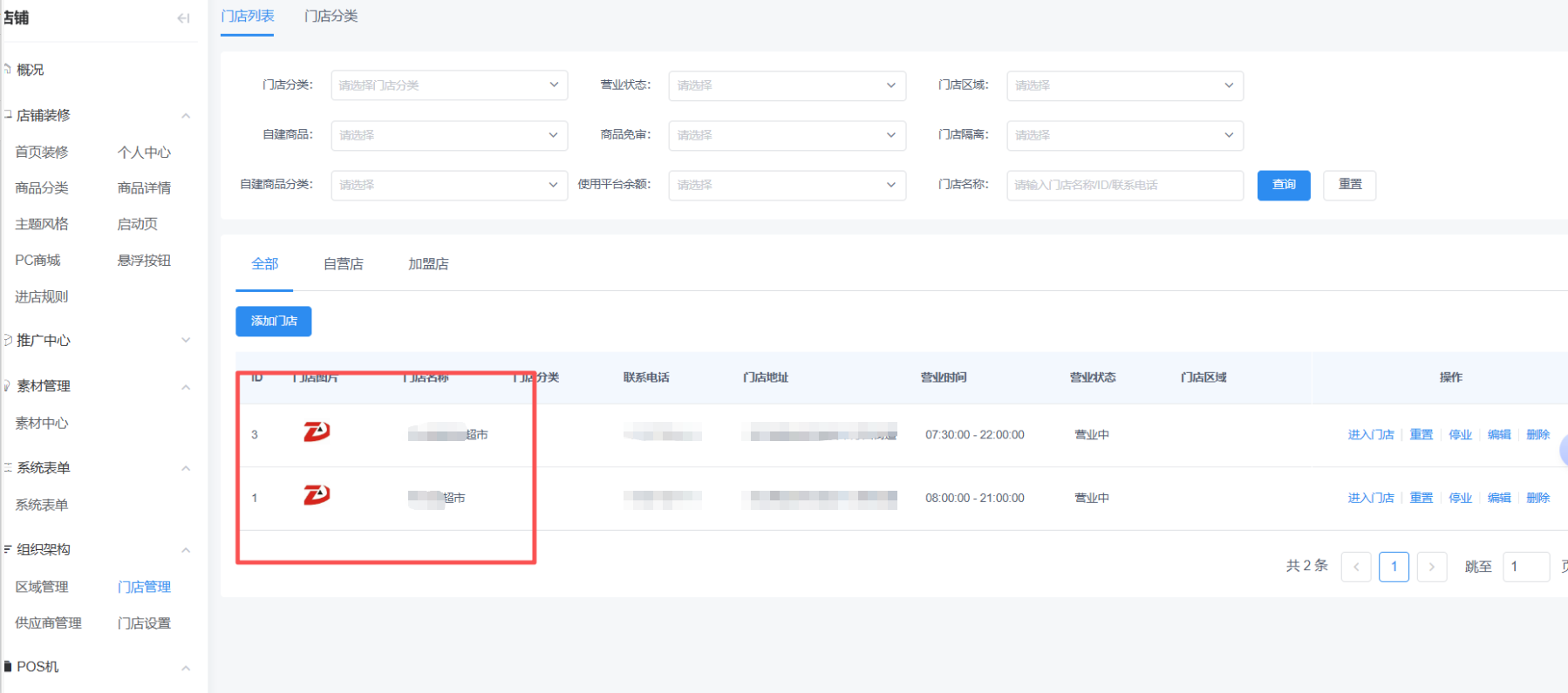
Task: Open 自建商品分类 filter dropdown
Action: click(x=449, y=185)
